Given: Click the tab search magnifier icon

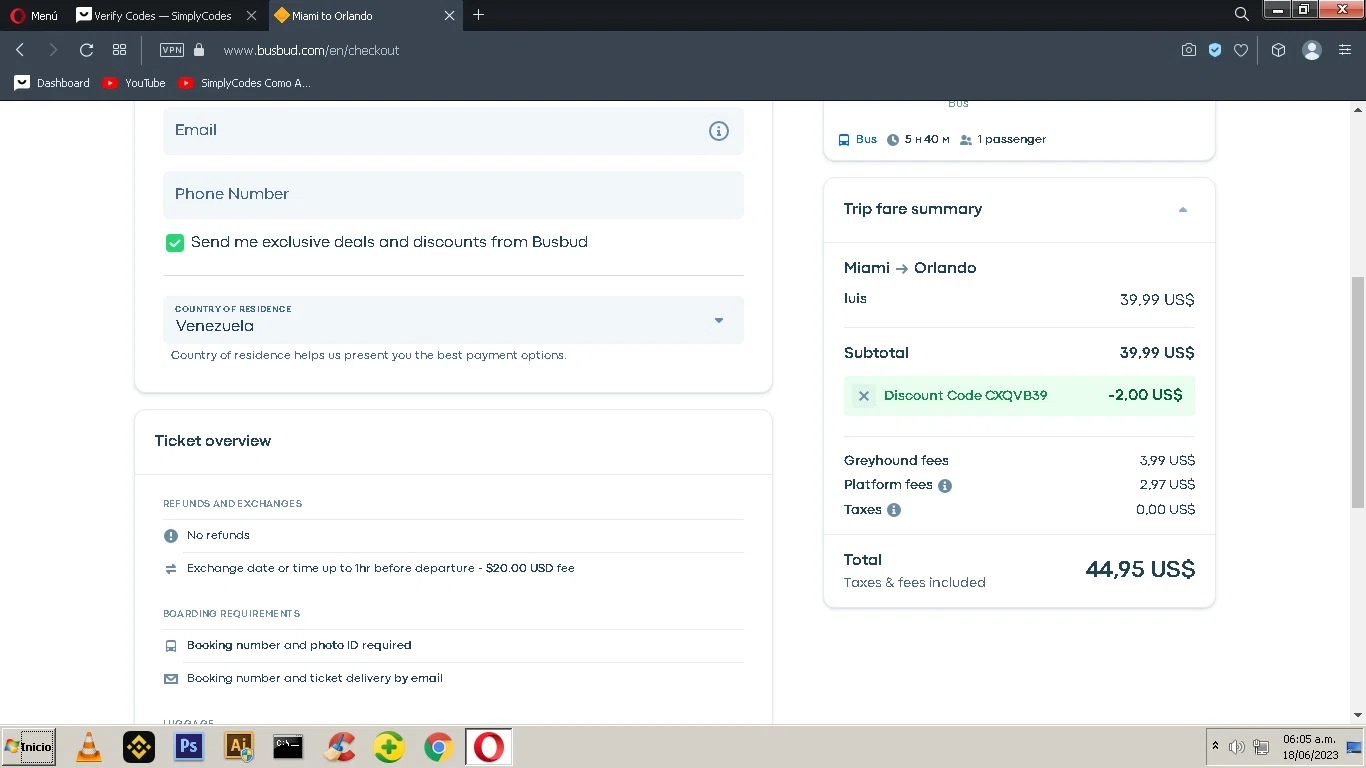Looking at the screenshot, I should pyautogui.click(x=1241, y=14).
